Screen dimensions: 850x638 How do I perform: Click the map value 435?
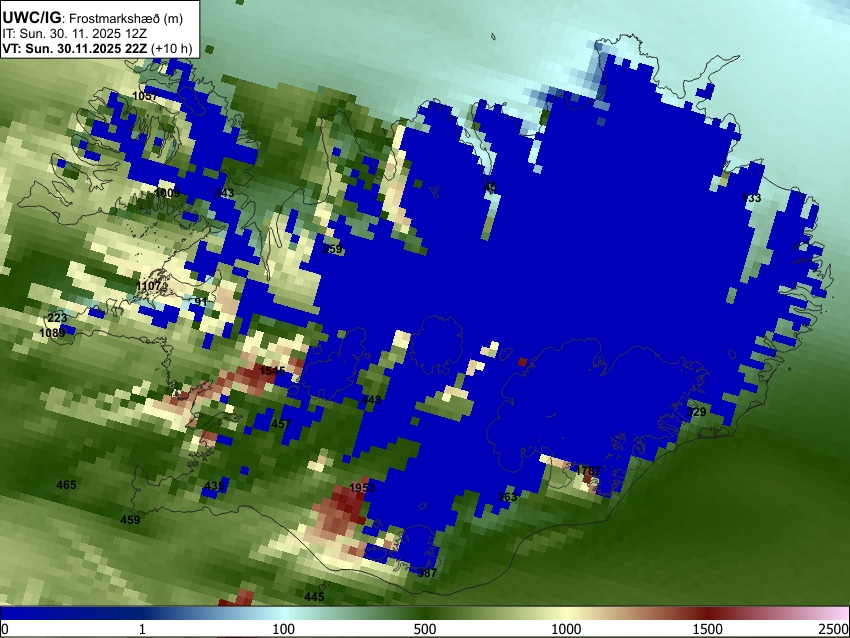coord(215,486)
